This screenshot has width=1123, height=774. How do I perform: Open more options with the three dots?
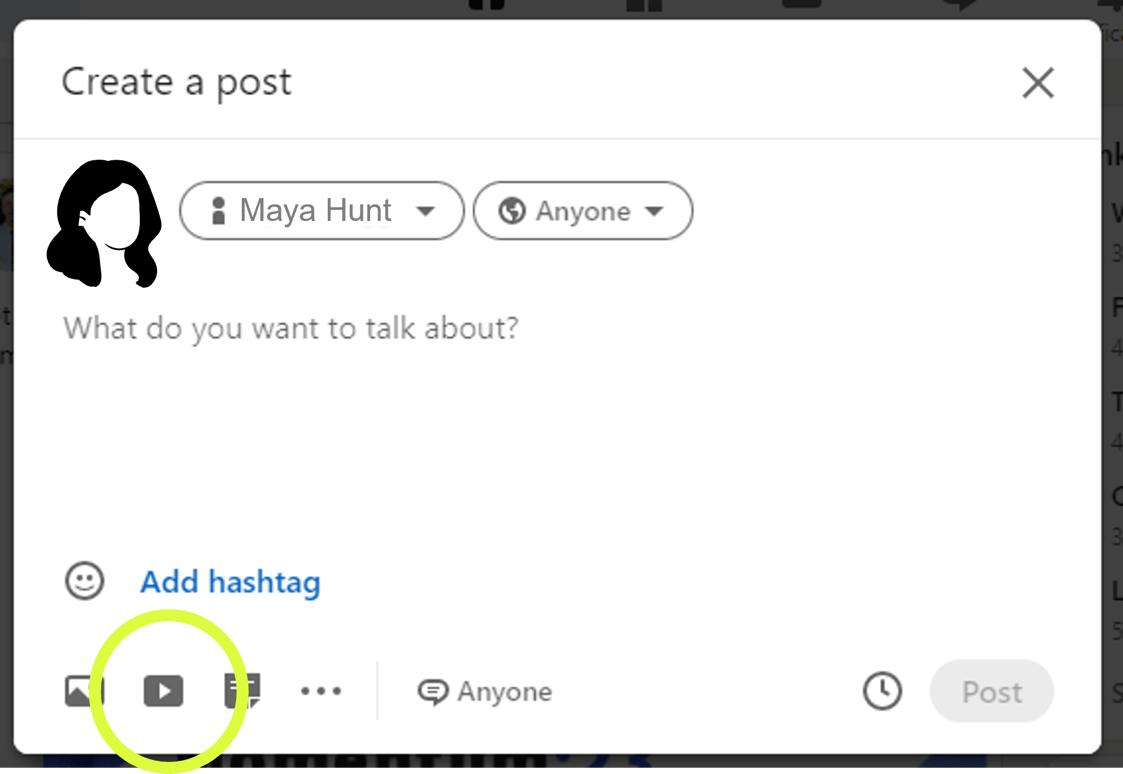coord(321,691)
